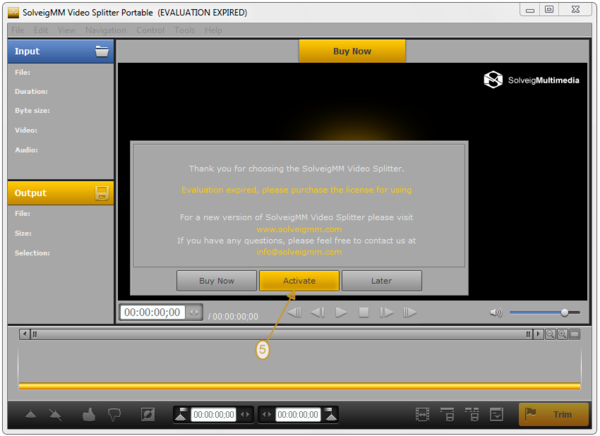Click the thumbs up keep fragment icon
The height and width of the screenshot is (436, 600).
pos(89,415)
